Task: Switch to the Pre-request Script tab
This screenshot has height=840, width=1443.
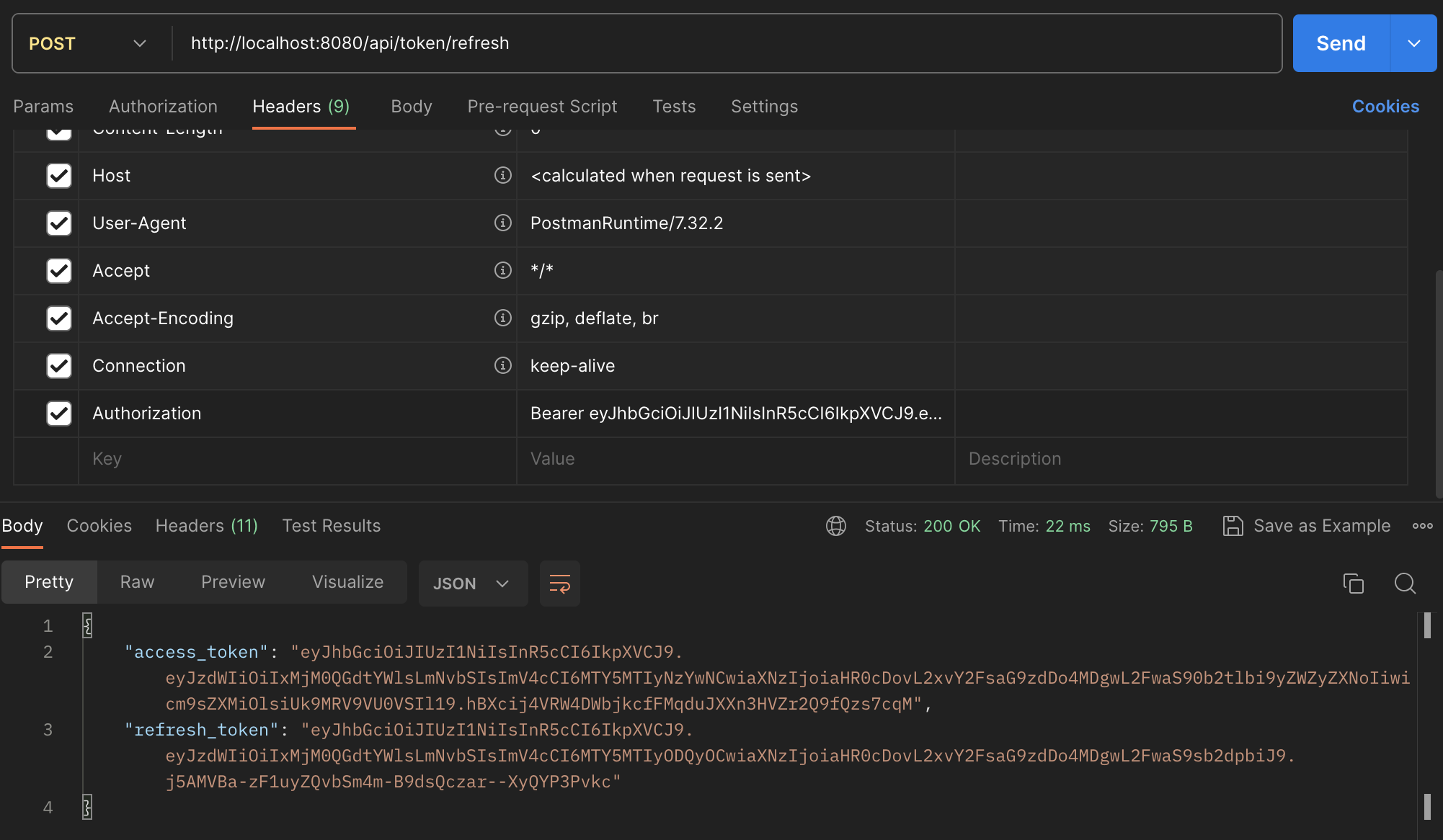Action: tap(542, 107)
